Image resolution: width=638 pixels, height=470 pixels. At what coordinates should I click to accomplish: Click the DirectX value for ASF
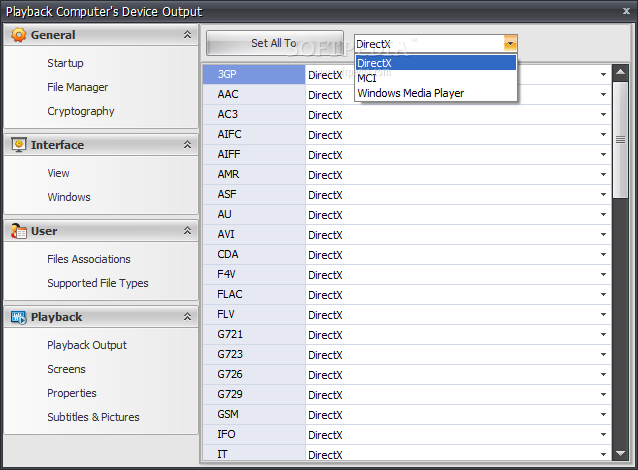(x=325, y=195)
